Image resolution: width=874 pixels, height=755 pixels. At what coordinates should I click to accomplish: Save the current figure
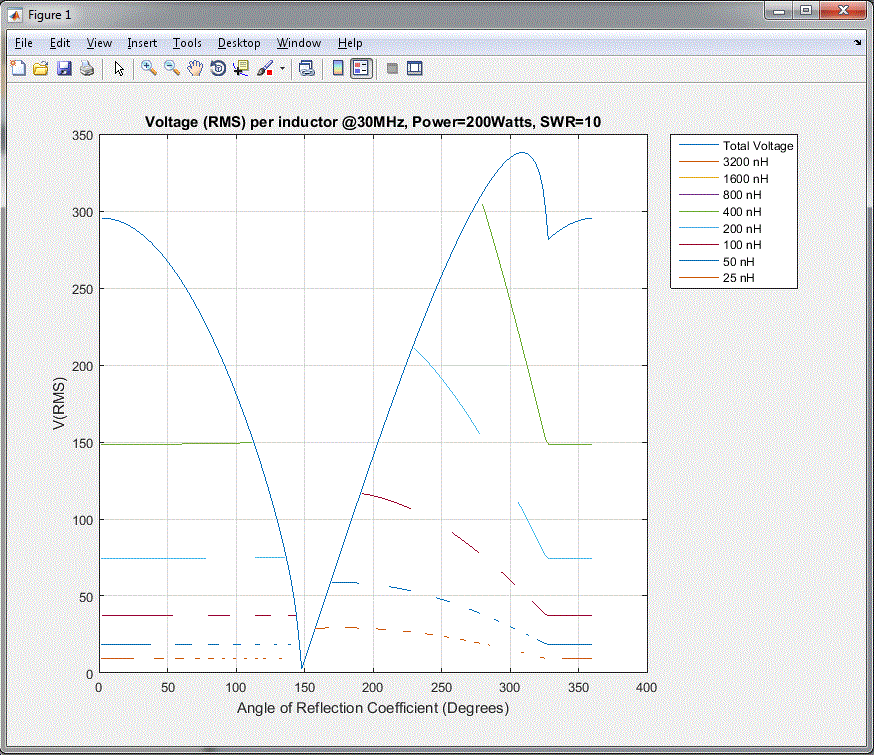pos(64,68)
